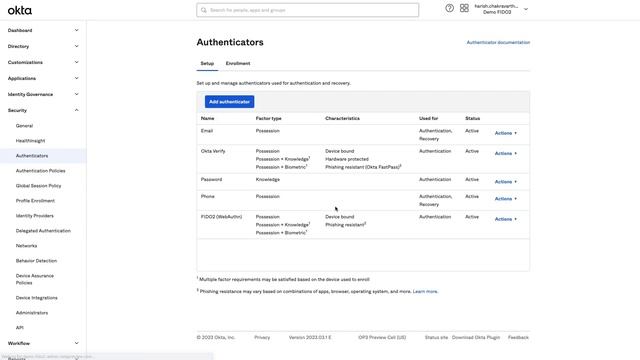
Task: Switch to the Enrollment tab
Action: point(238,63)
